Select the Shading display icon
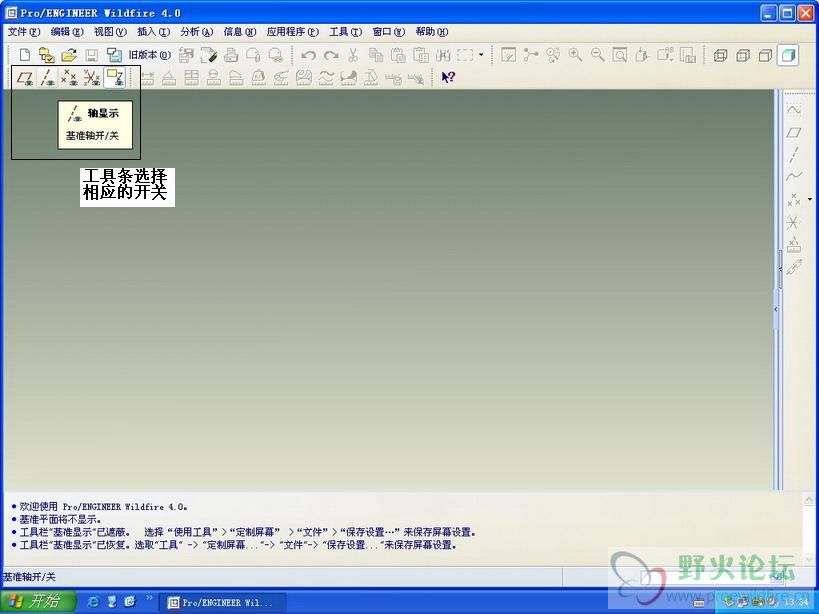The height and width of the screenshot is (614, 819). point(788,54)
